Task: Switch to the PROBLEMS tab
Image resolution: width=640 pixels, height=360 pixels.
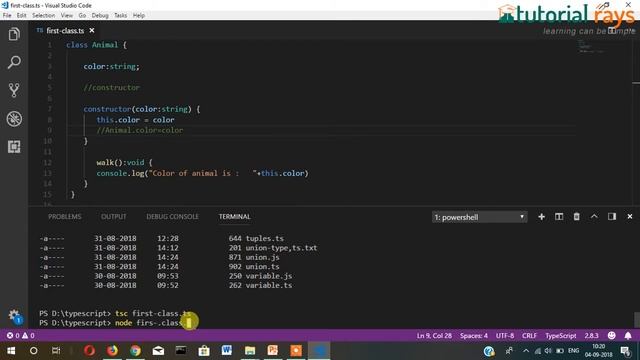Action: coord(64,217)
